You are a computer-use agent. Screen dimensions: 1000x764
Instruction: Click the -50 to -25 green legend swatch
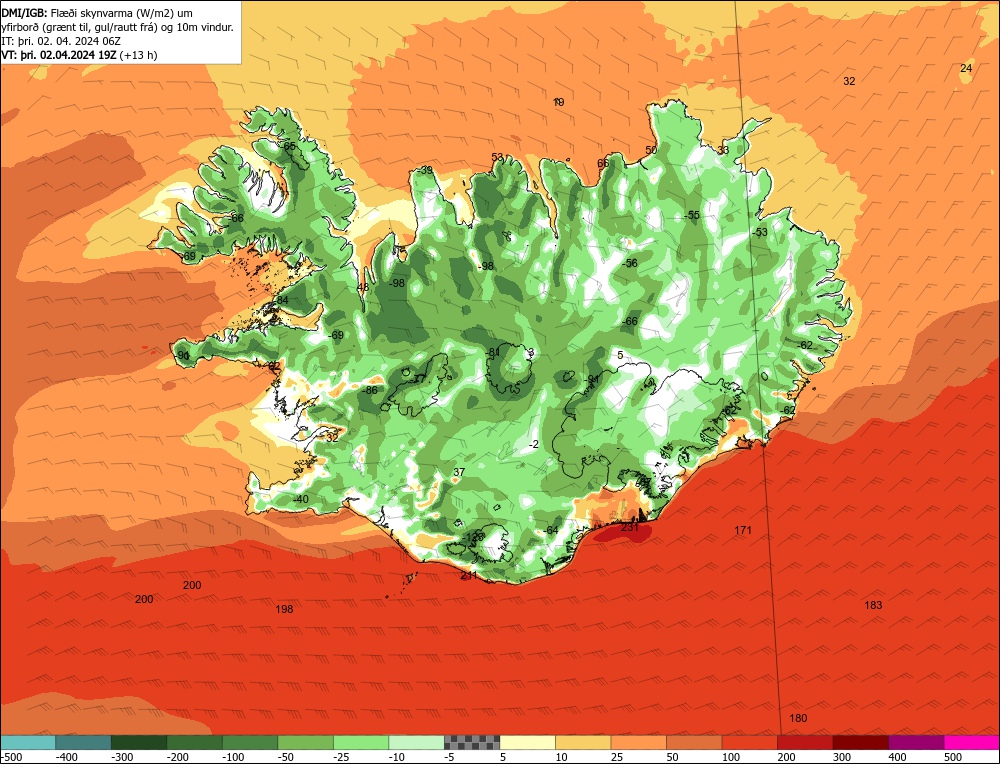[305, 742]
